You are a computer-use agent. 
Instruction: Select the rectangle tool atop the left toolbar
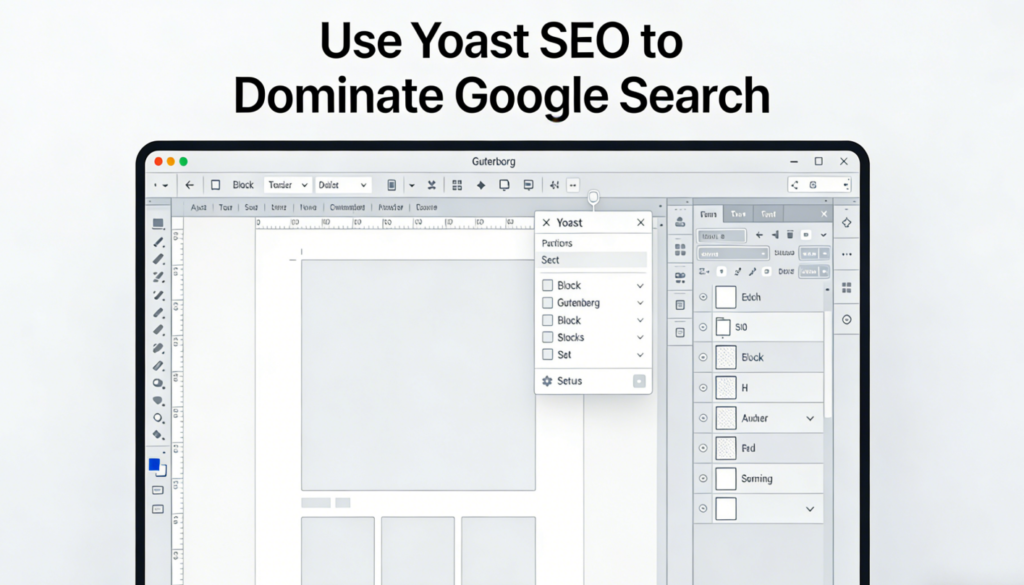tap(158, 224)
